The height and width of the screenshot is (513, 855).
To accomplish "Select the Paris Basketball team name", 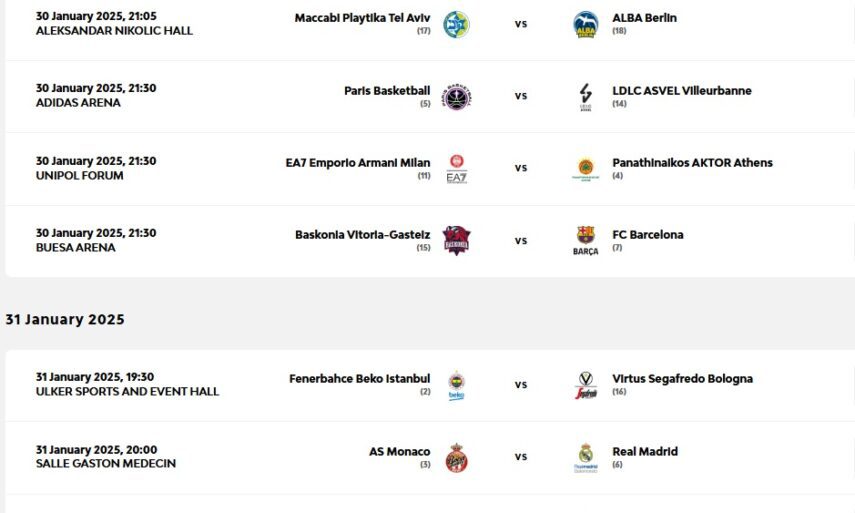I will tap(387, 91).
